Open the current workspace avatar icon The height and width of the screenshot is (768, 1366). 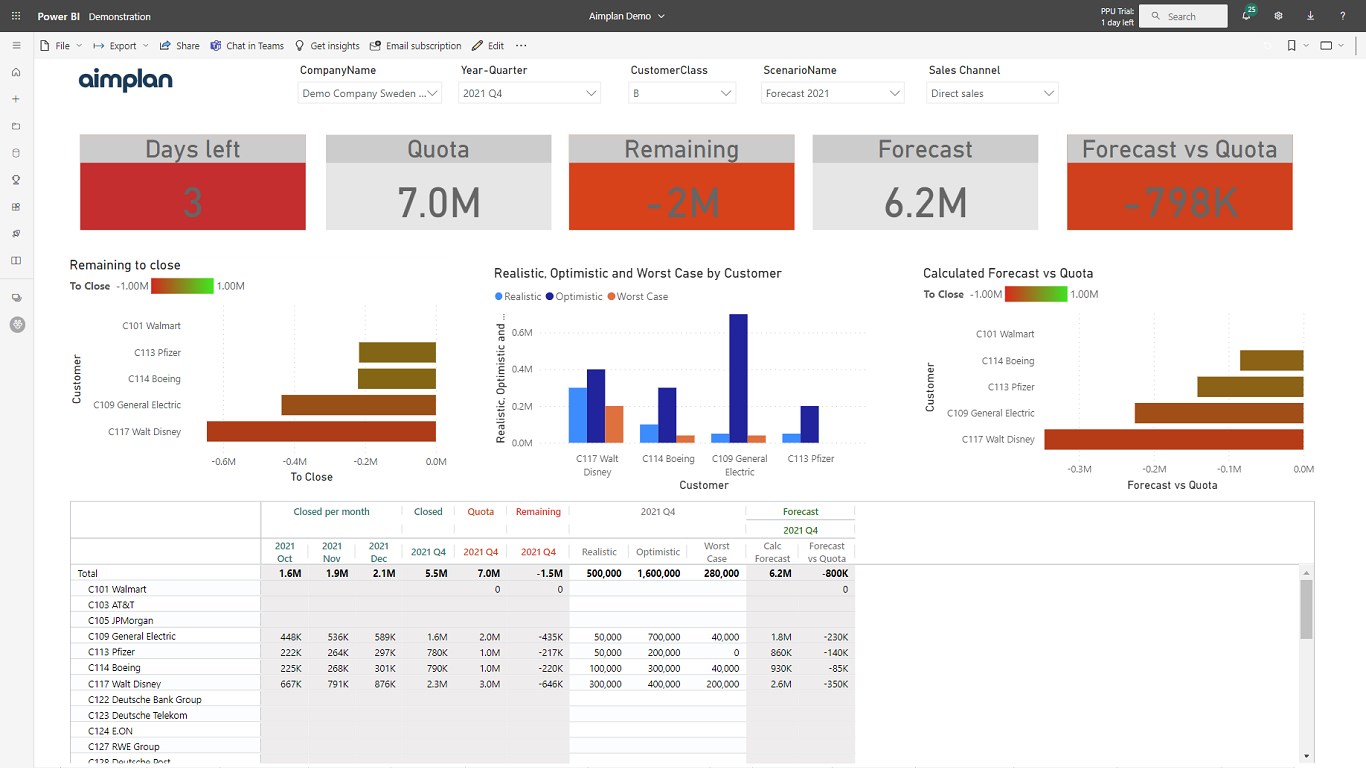pyautogui.click(x=17, y=325)
